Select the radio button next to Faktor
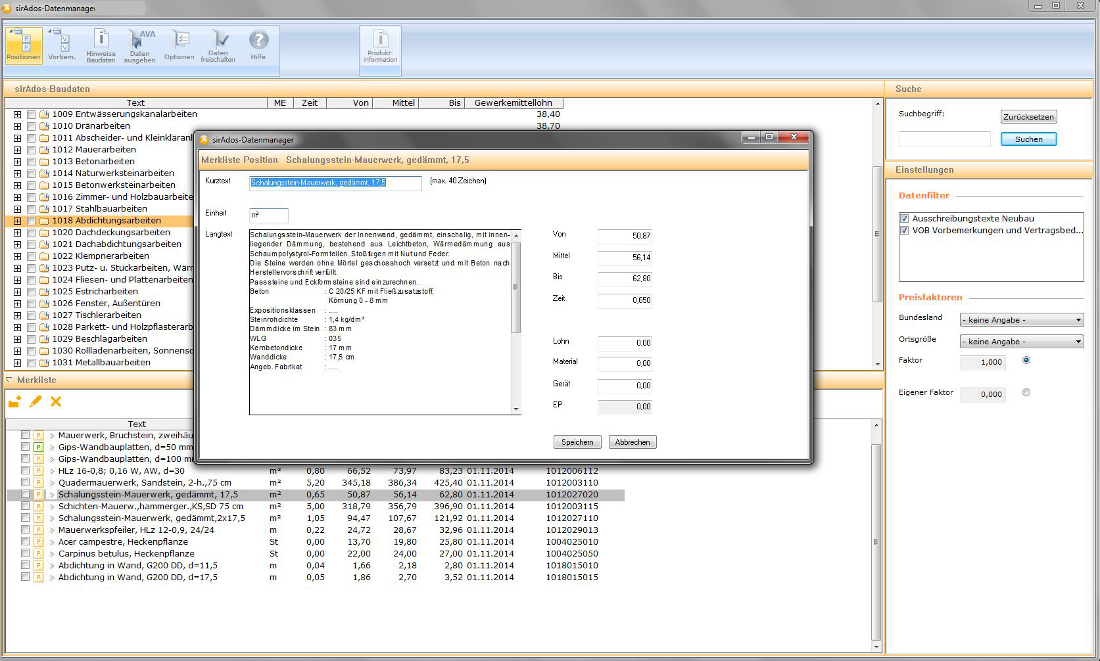This screenshot has height=661, width=1100. pos(1026,360)
